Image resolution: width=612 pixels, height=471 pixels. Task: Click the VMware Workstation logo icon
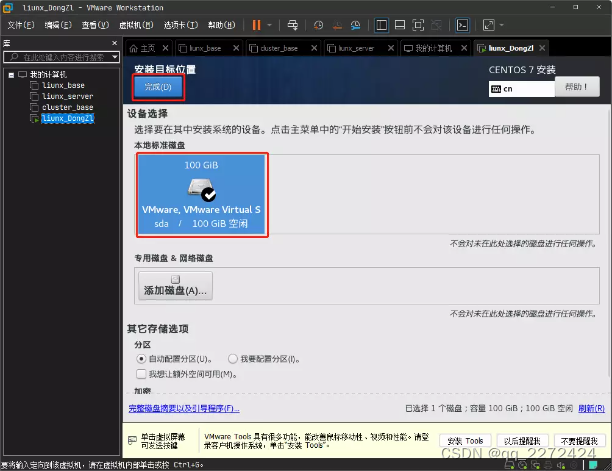click(8, 7)
